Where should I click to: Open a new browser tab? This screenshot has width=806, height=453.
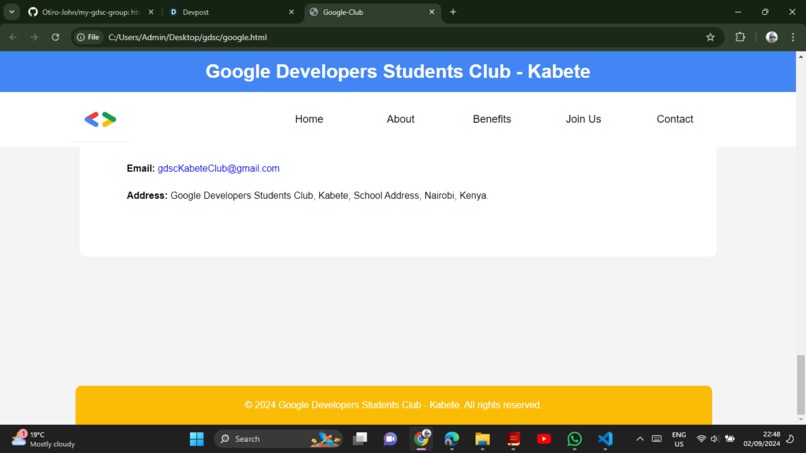[x=453, y=12]
